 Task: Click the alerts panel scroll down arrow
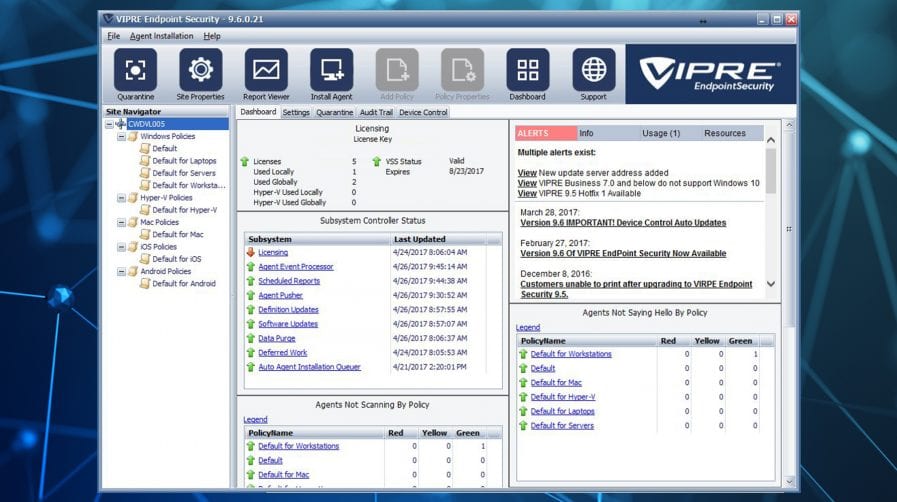point(770,284)
